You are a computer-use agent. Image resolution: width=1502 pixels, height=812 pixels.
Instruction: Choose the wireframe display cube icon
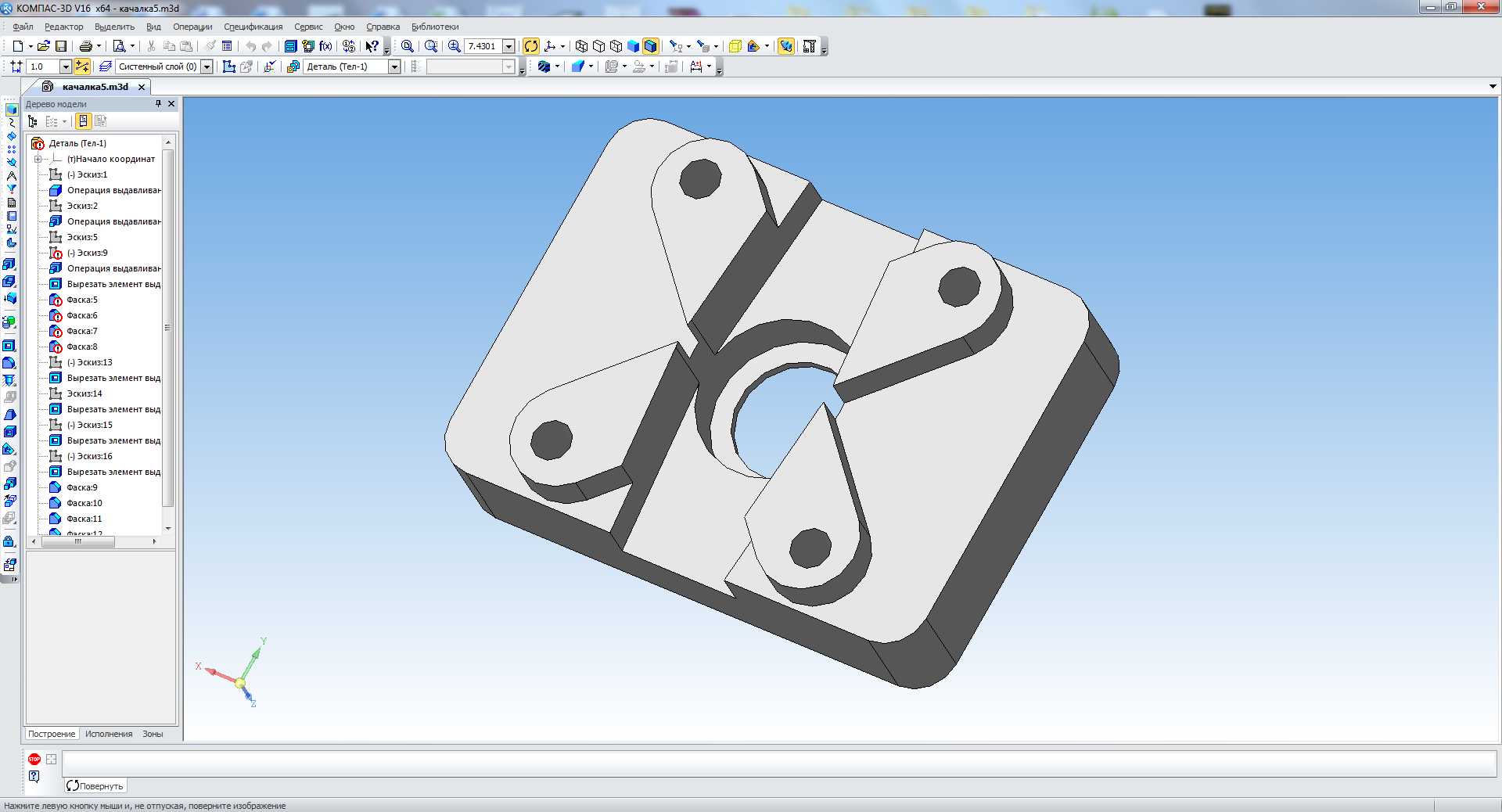click(581, 46)
